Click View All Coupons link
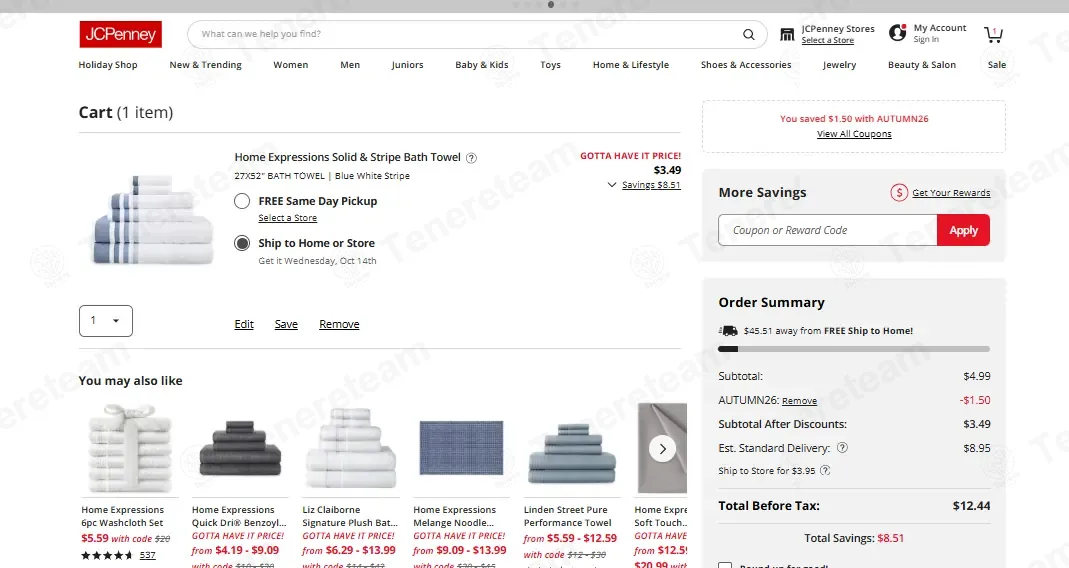Image resolution: width=1069 pixels, height=568 pixels. 854,134
